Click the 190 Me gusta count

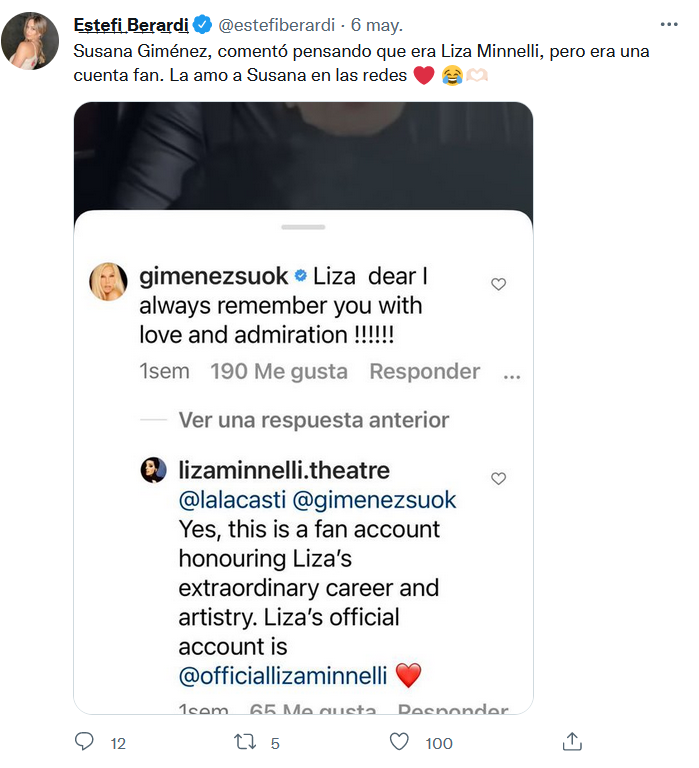279,371
